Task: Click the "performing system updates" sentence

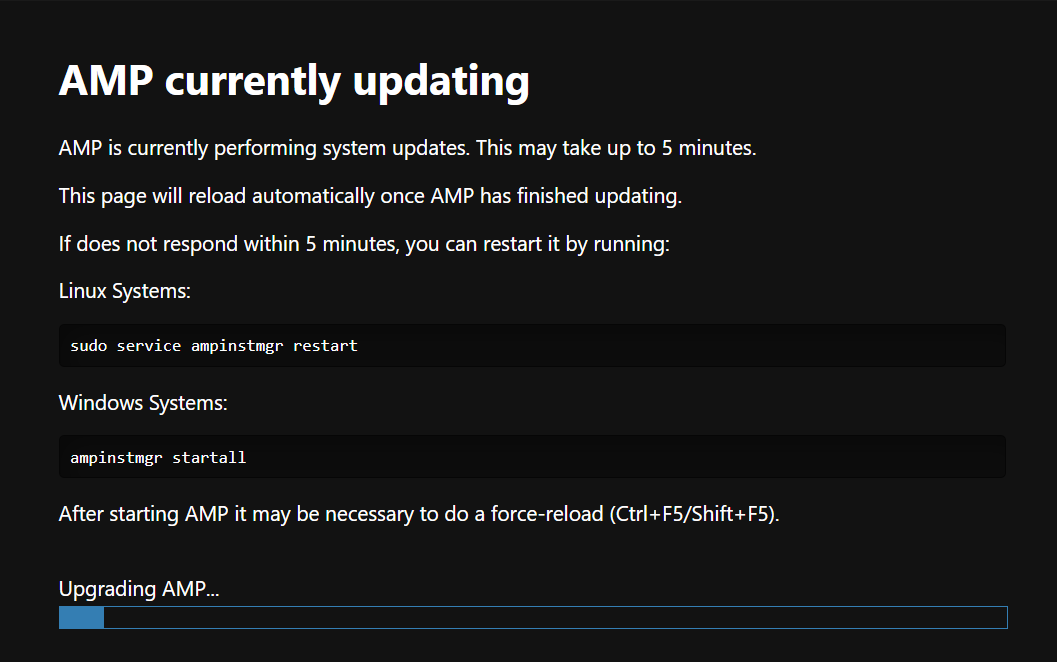Action: click(407, 149)
